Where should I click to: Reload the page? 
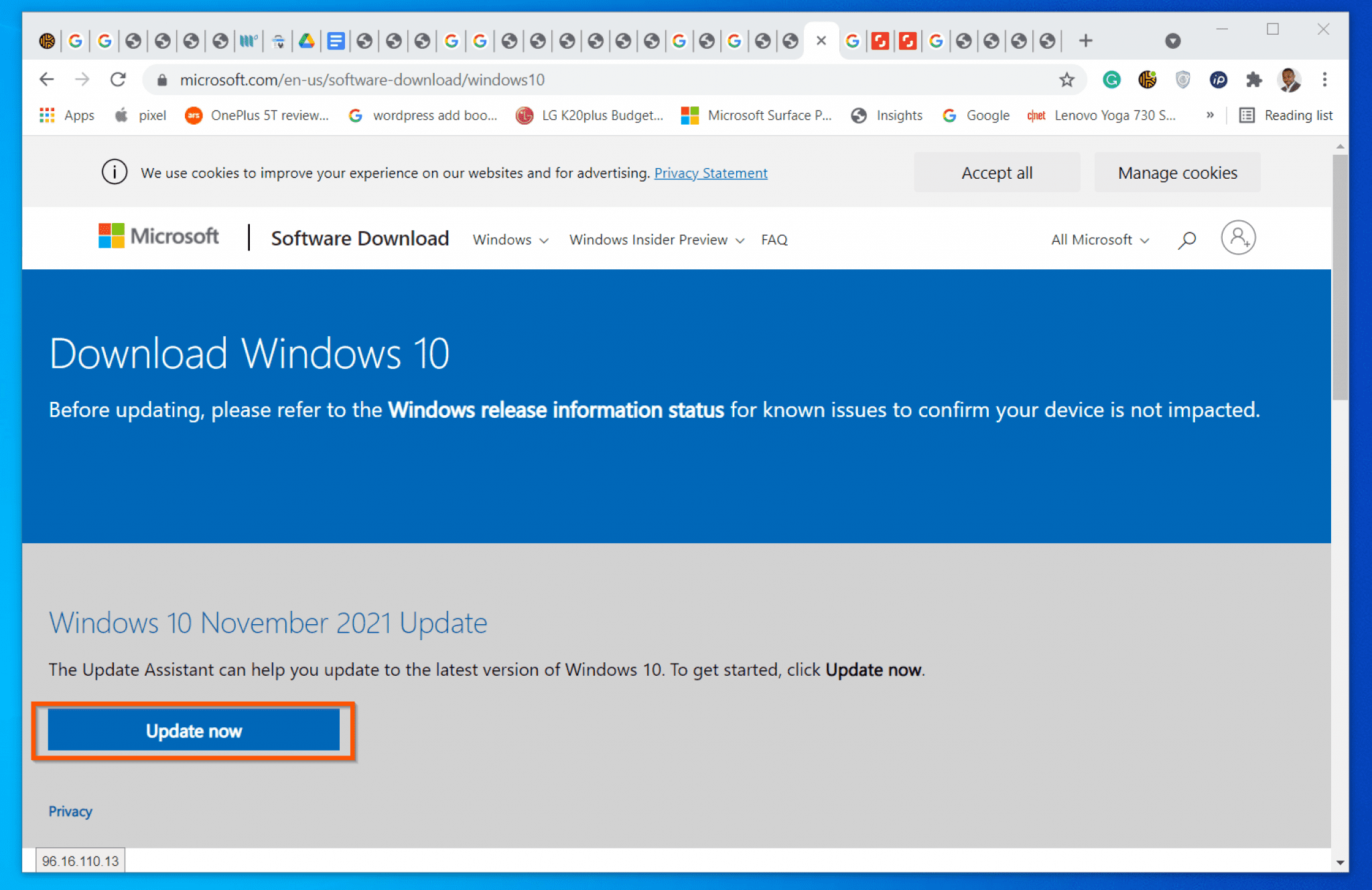pyautogui.click(x=119, y=79)
